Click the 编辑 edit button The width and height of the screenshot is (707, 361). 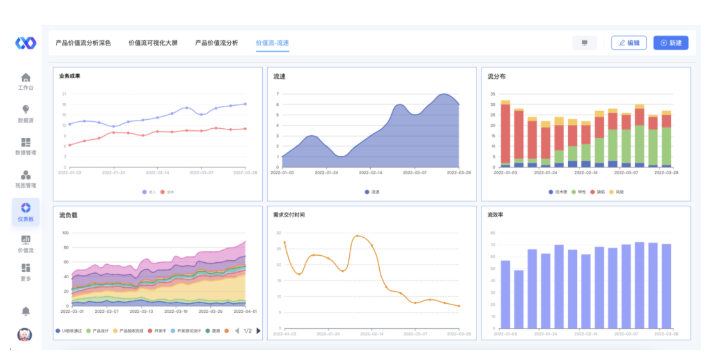pos(629,43)
